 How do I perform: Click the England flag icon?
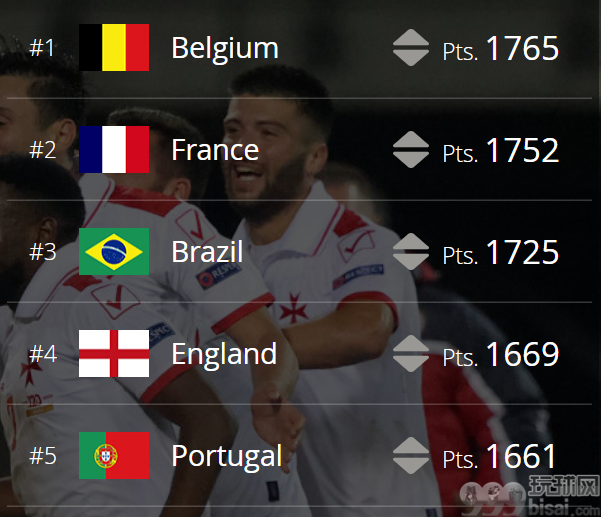pos(114,353)
